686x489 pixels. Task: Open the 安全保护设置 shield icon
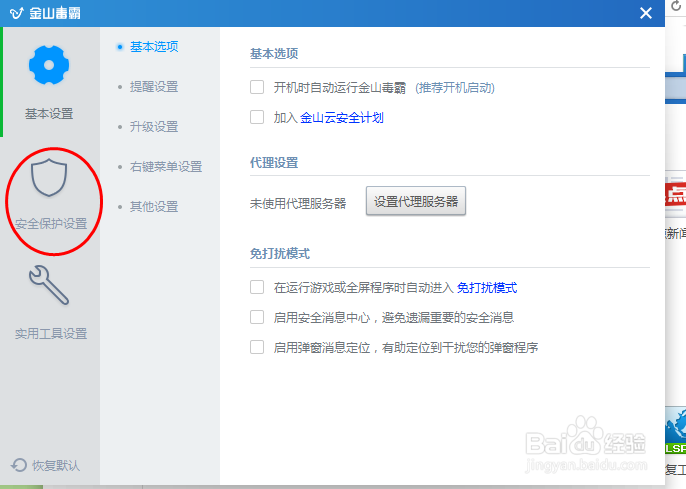click(49, 178)
